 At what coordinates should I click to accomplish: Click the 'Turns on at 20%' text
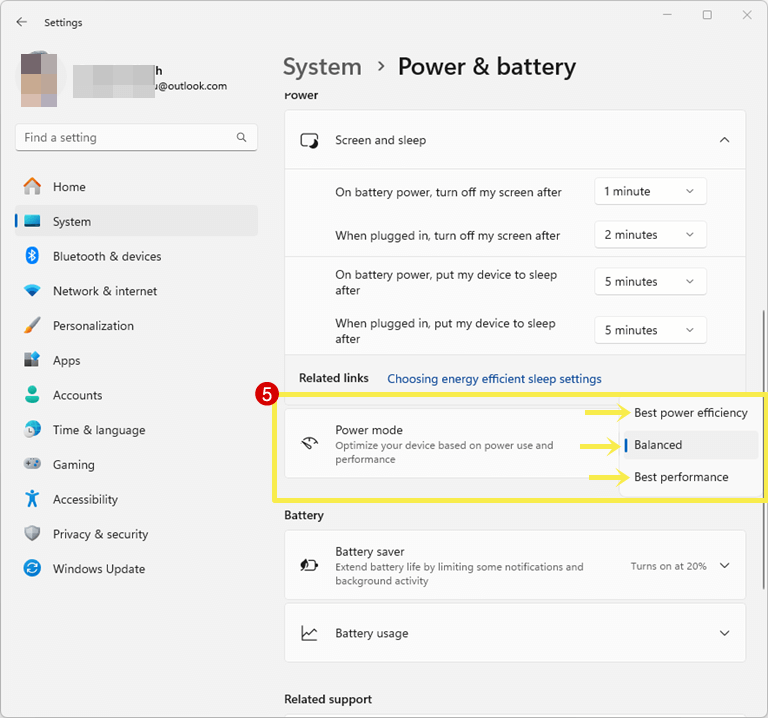[669, 566]
